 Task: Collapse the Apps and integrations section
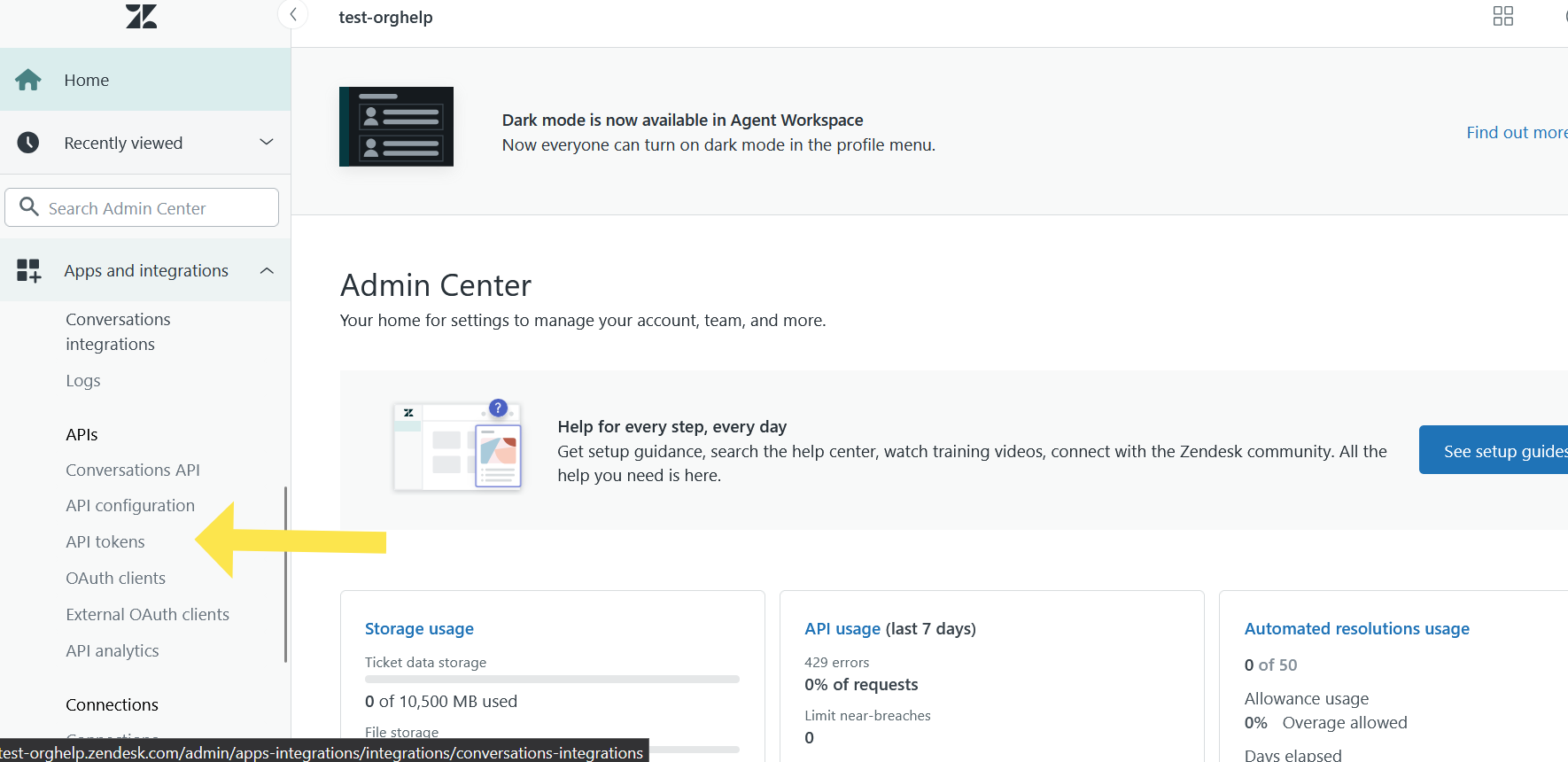(x=266, y=270)
